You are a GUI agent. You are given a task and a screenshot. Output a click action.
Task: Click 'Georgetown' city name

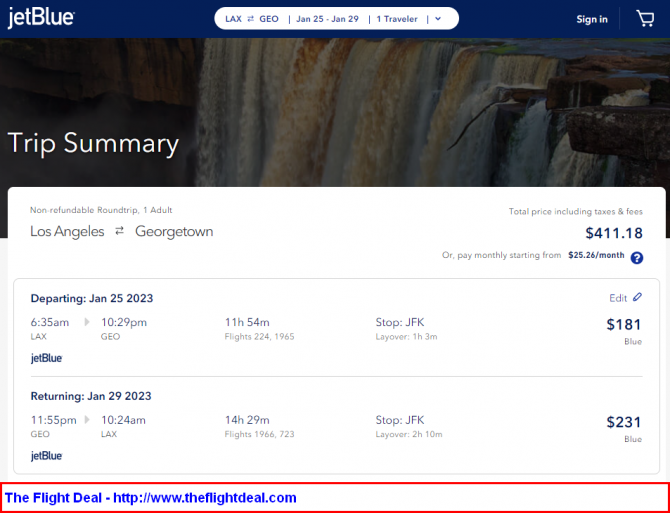coord(174,232)
